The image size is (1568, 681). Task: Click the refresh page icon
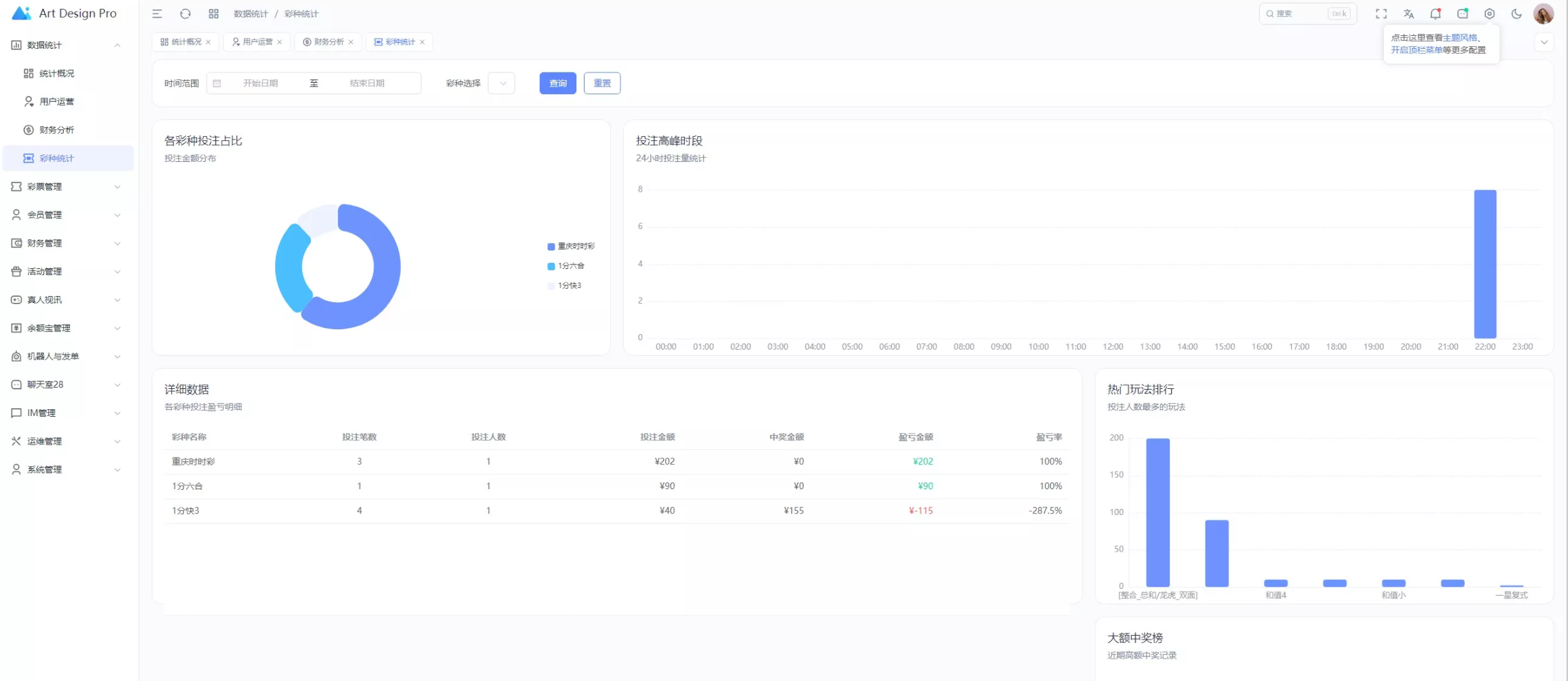pyautogui.click(x=185, y=14)
